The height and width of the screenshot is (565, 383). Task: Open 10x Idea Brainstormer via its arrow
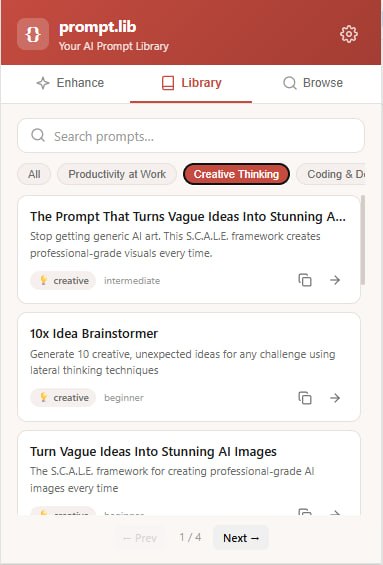point(335,398)
